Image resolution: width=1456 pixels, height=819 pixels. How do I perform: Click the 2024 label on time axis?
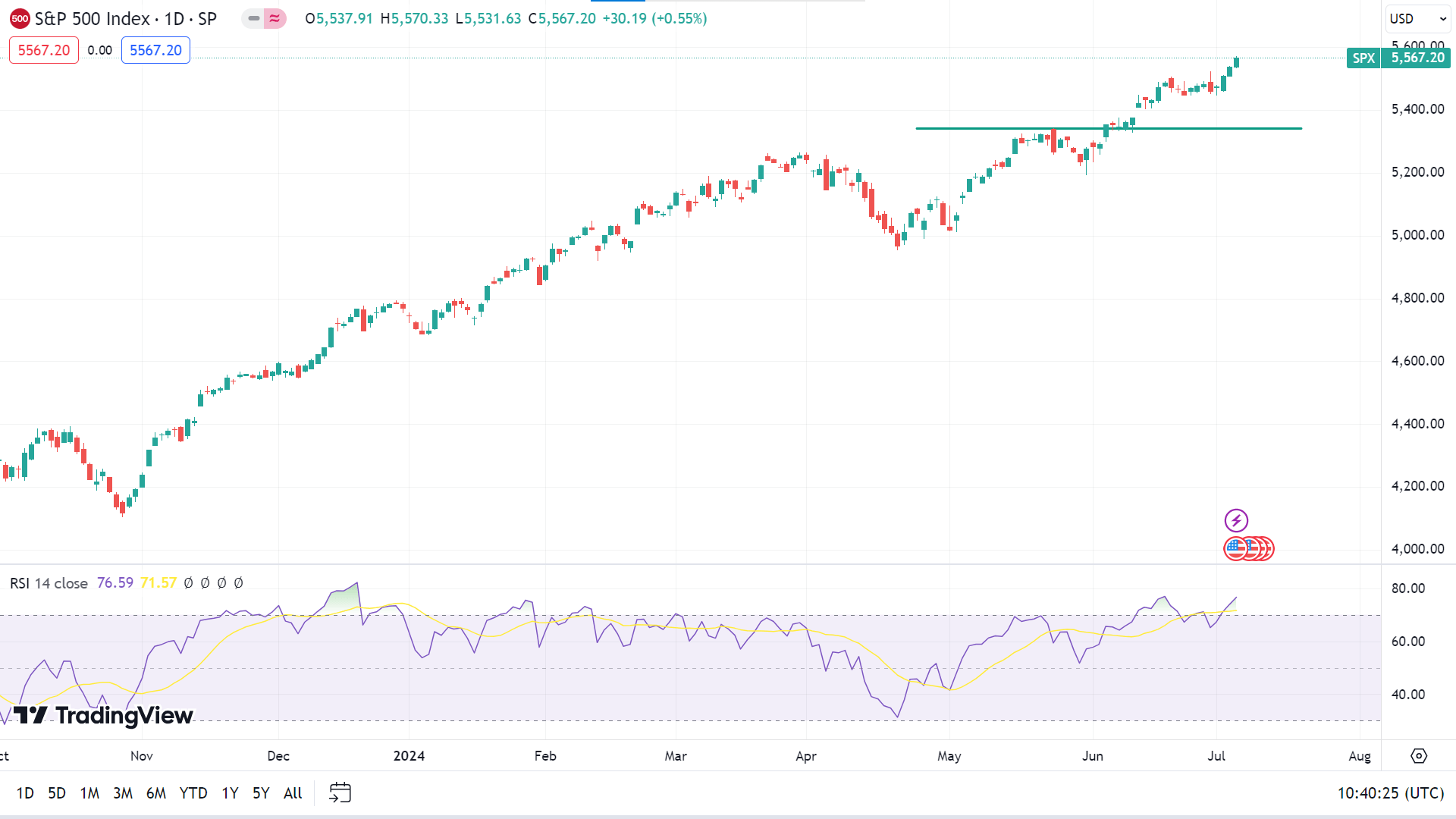409,756
